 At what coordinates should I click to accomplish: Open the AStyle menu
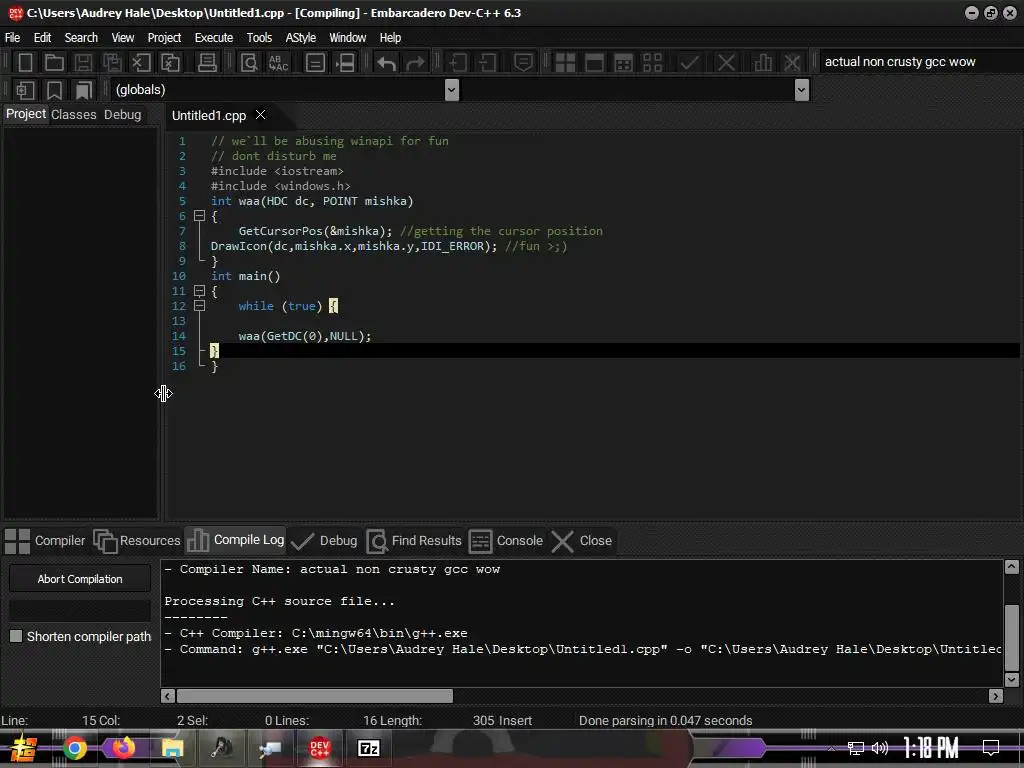pyautogui.click(x=300, y=37)
